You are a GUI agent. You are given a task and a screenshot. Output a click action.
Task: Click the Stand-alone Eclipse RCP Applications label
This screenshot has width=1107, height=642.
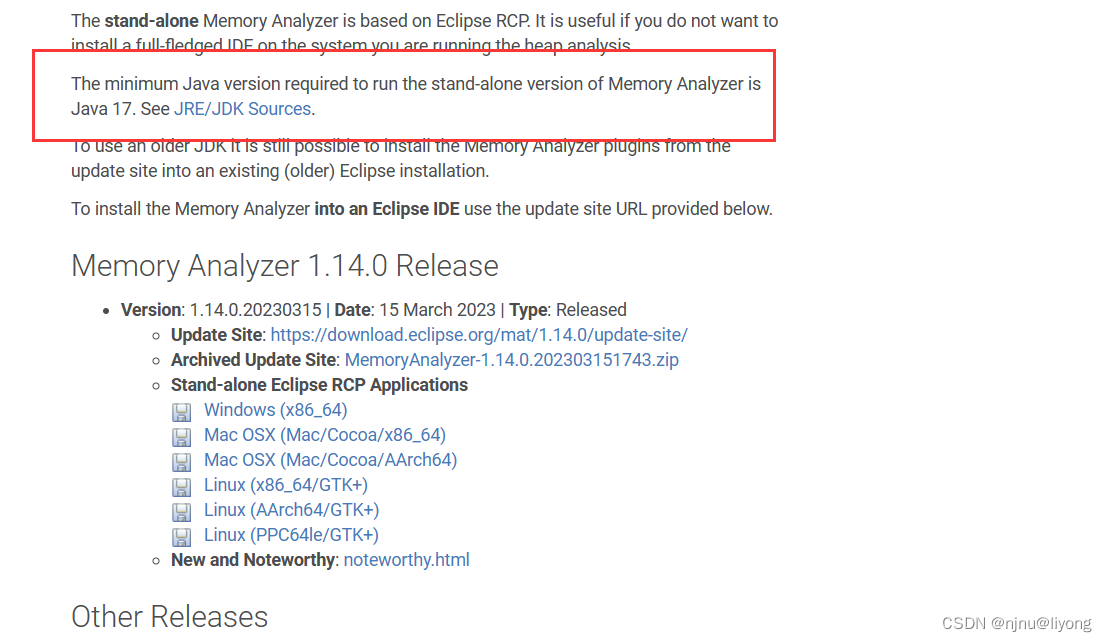(319, 385)
